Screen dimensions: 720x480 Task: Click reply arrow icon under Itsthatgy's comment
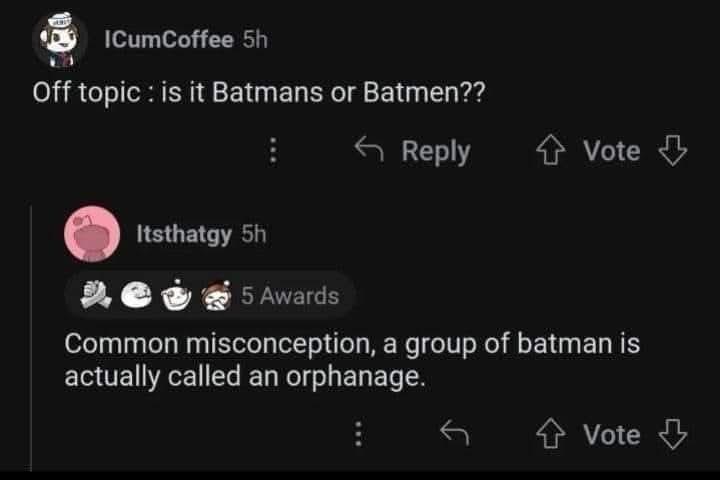pos(455,434)
